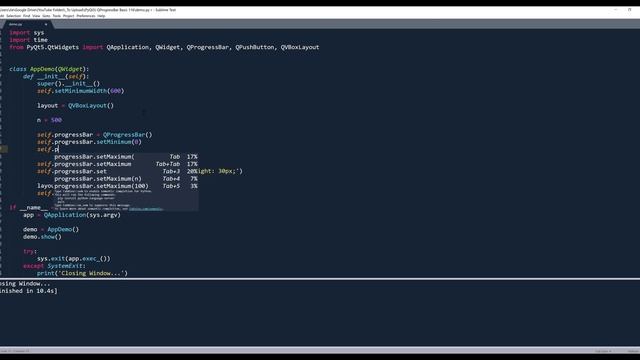Click the self.progressBar = QProgressBar() line
The image size is (640, 360).
[x=95, y=135]
